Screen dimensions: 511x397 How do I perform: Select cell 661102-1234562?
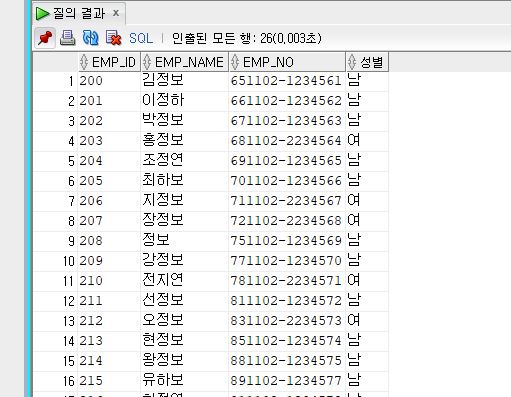[287, 101]
